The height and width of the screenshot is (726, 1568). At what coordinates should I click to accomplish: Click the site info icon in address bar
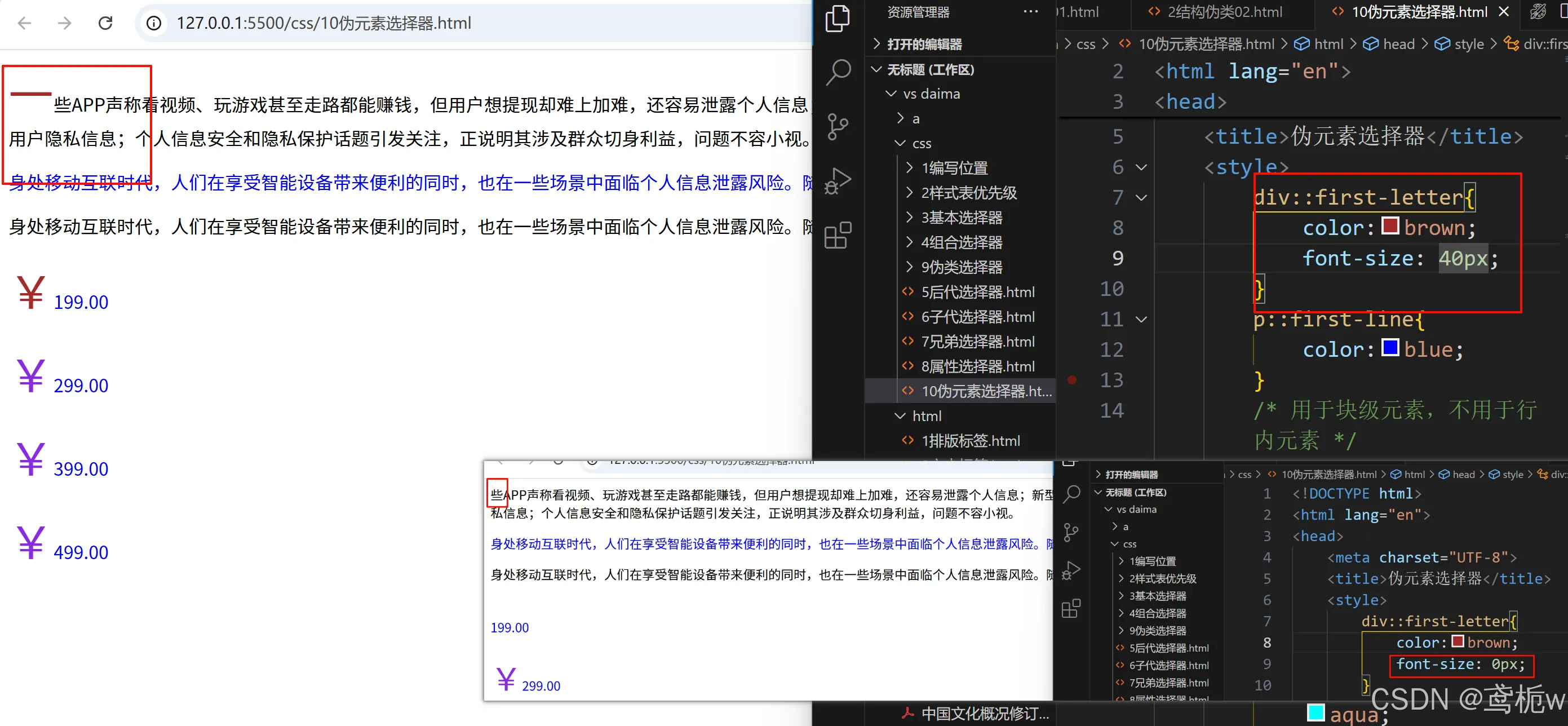(154, 23)
